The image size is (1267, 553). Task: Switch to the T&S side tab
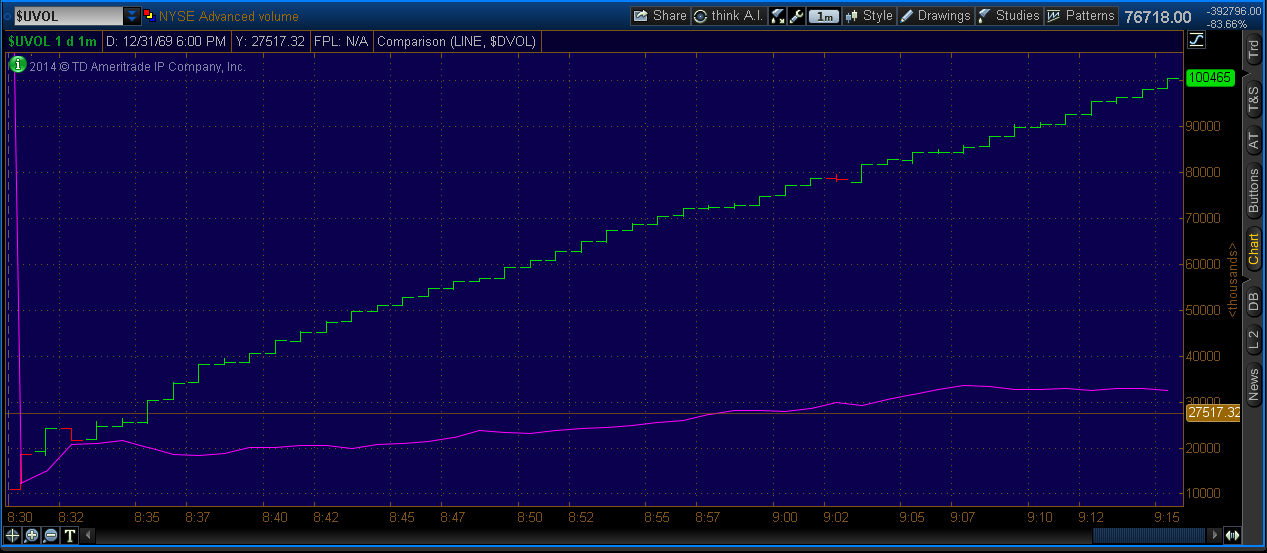tap(1253, 98)
